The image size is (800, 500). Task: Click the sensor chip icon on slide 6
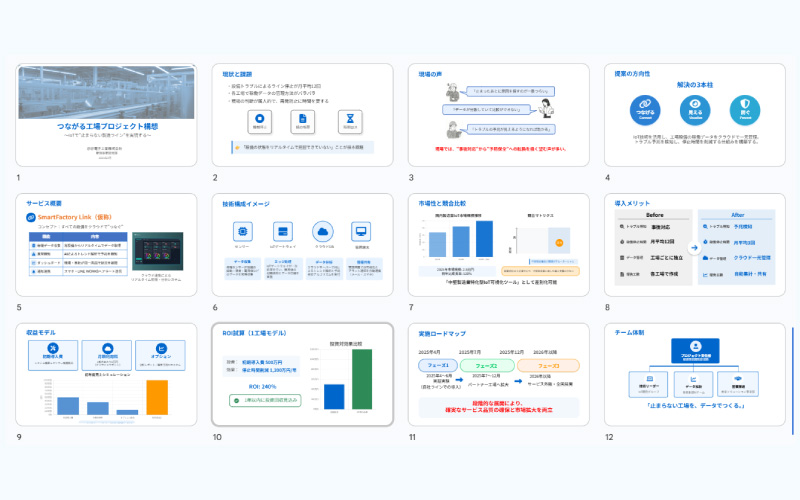[243, 233]
